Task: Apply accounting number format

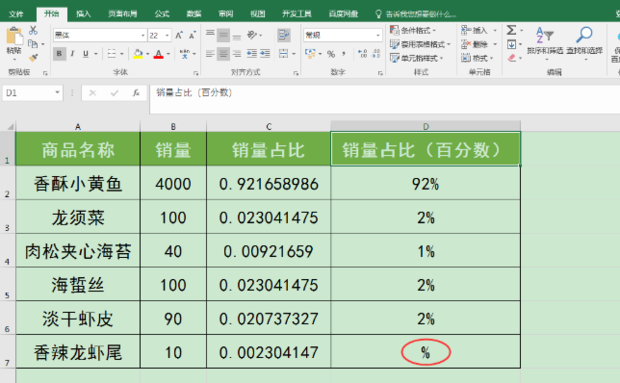Action: [310, 54]
